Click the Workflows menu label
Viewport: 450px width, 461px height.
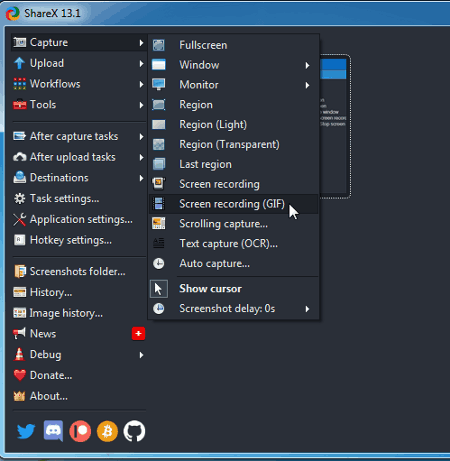(x=55, y=84)
